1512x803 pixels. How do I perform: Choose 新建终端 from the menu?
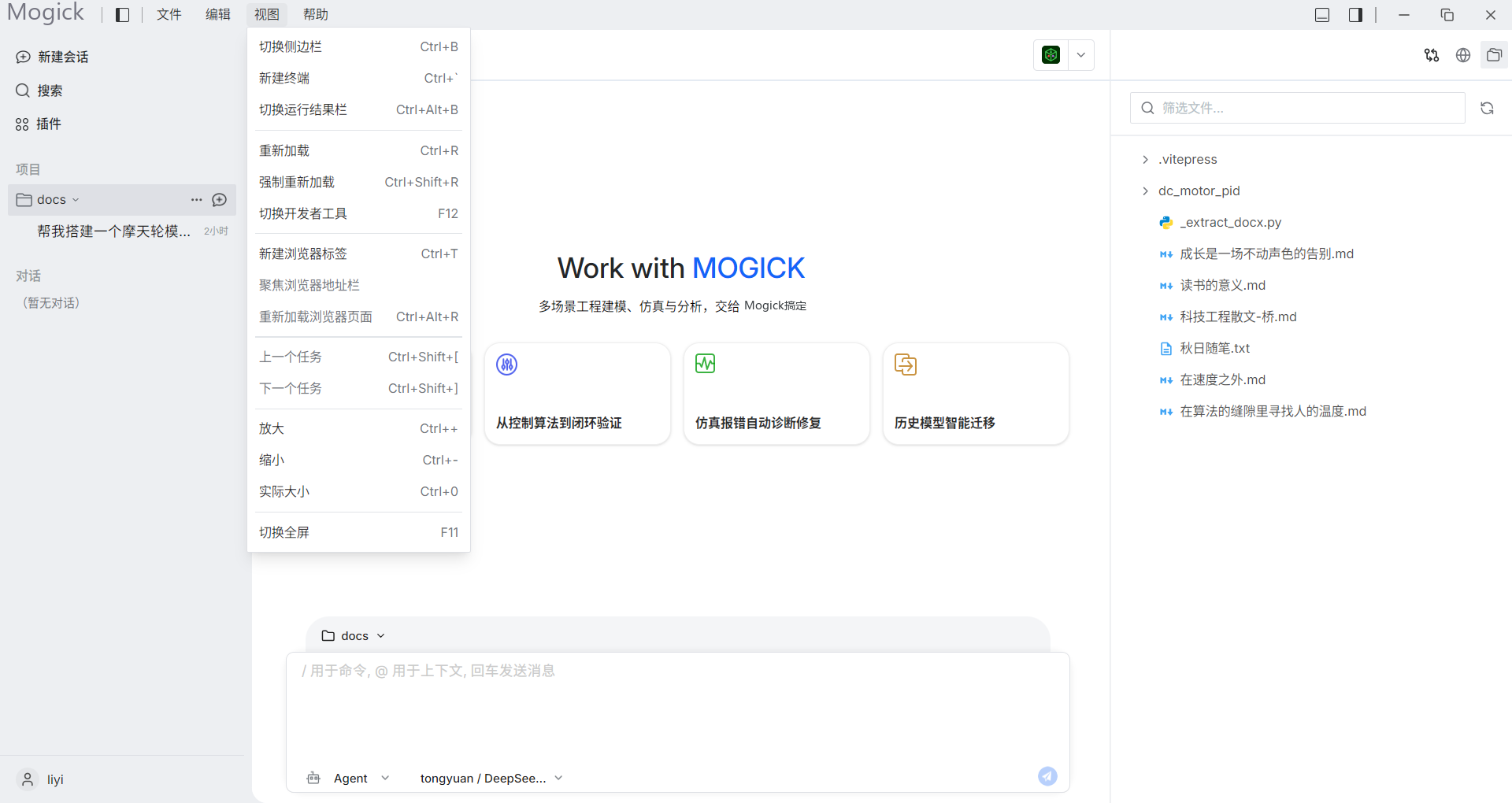[358, 78]
